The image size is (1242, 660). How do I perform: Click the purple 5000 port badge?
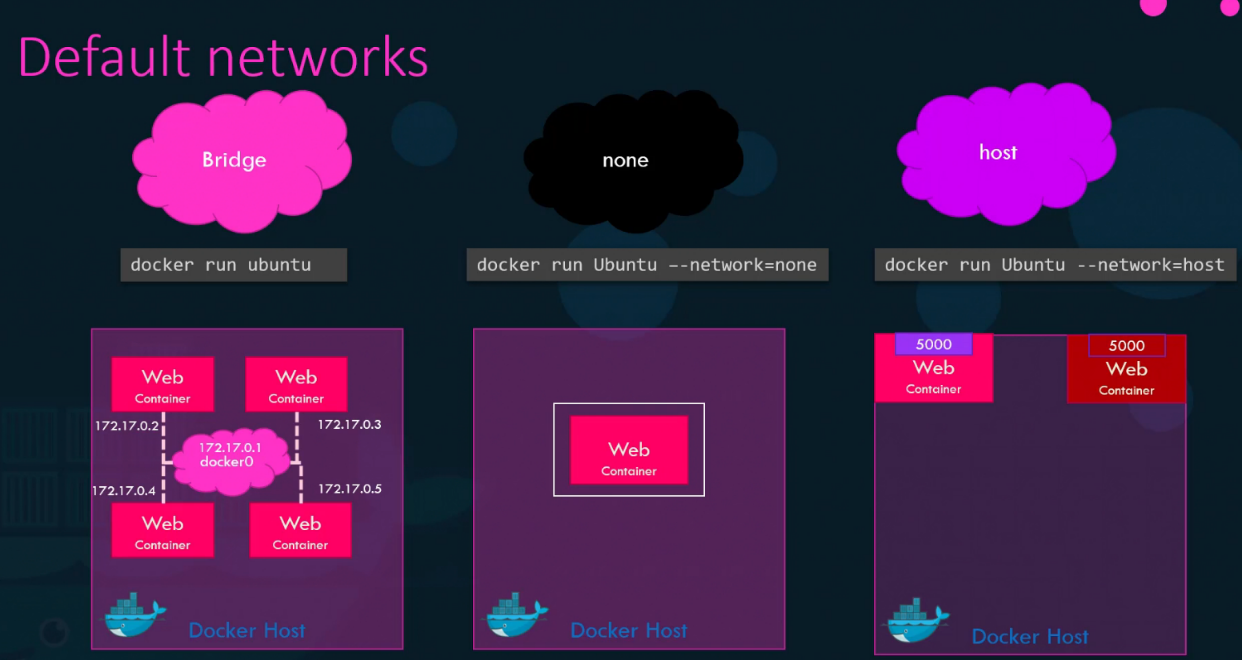tap(933, 344)
